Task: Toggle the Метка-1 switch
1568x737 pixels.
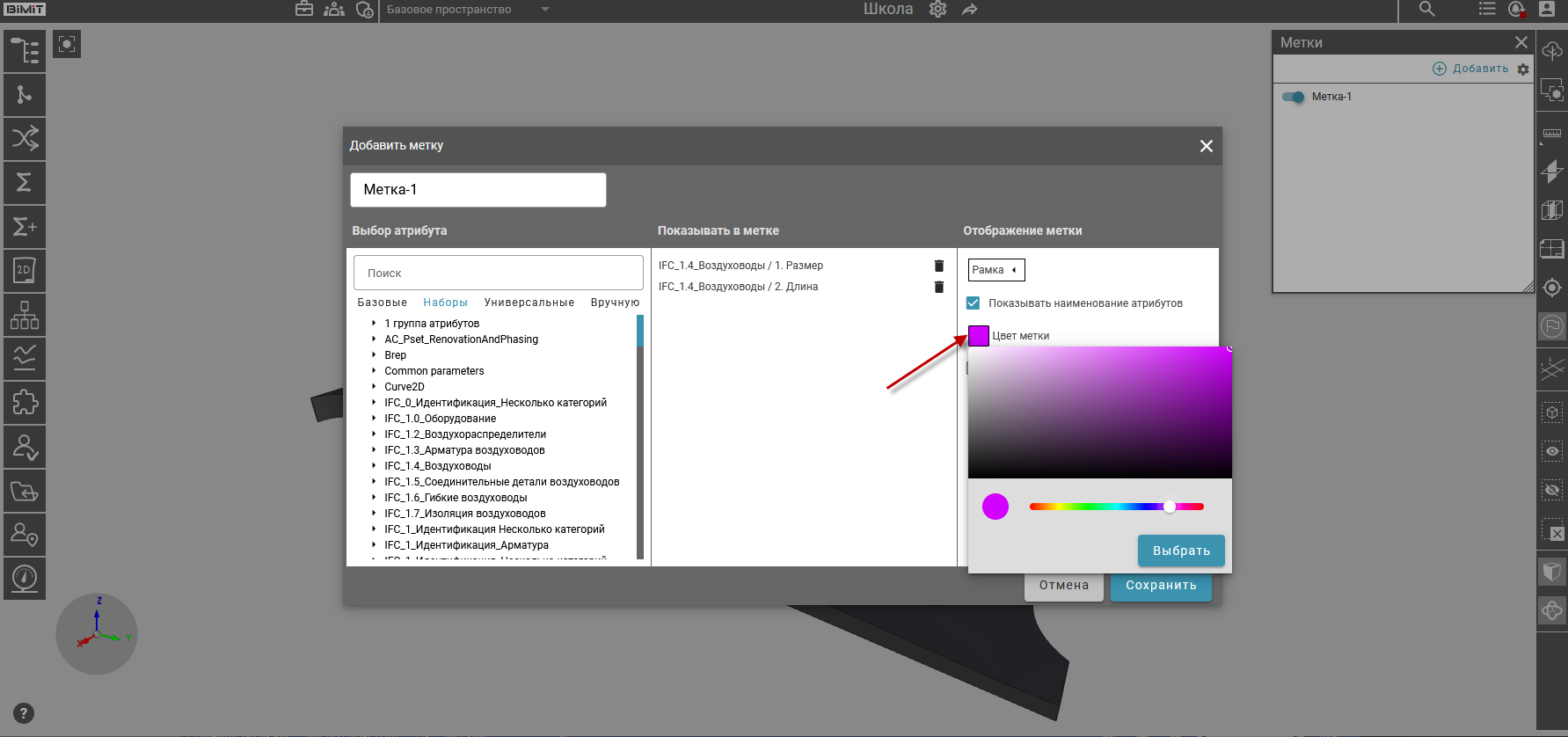Action: pyautogui.click(x=1294, y=97)
